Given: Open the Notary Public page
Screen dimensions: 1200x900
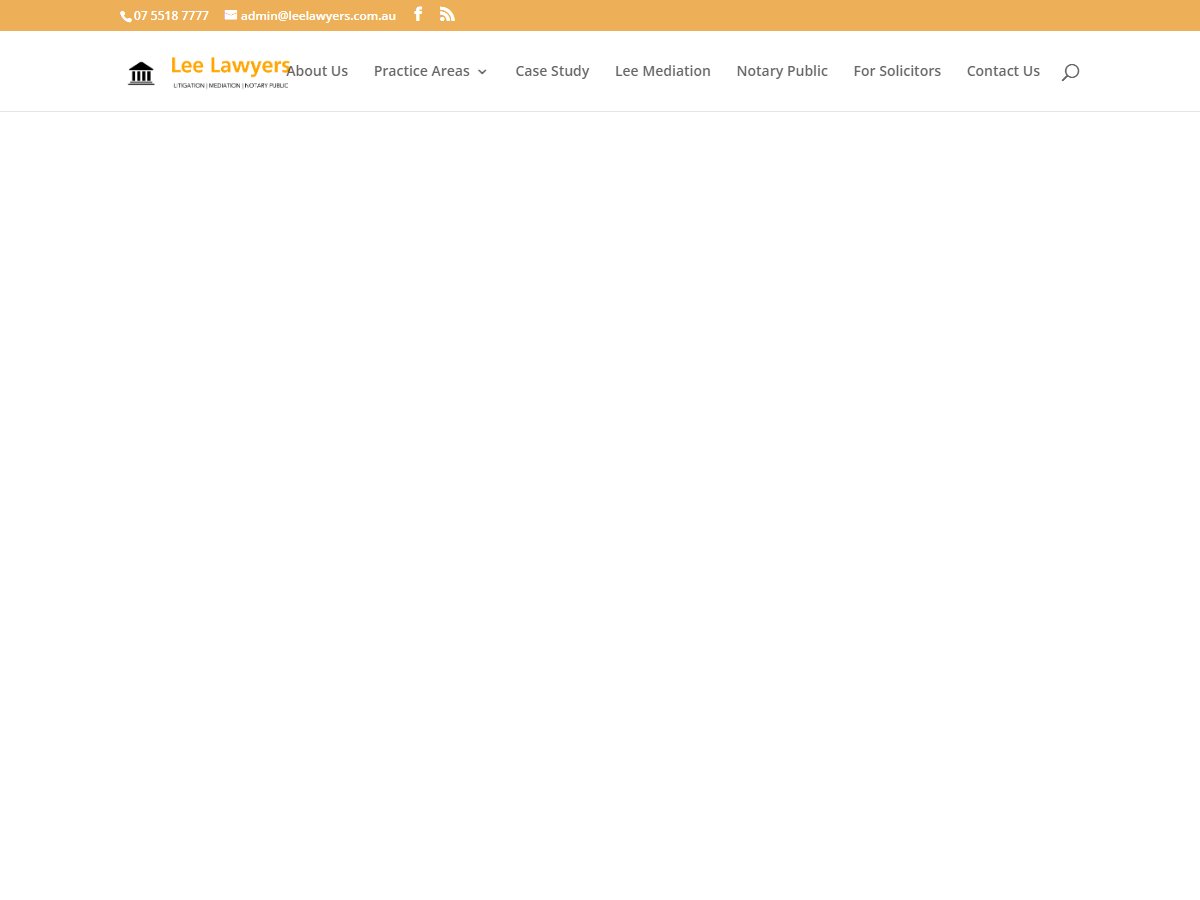Looking at the screenshot, I should point(782,71).
